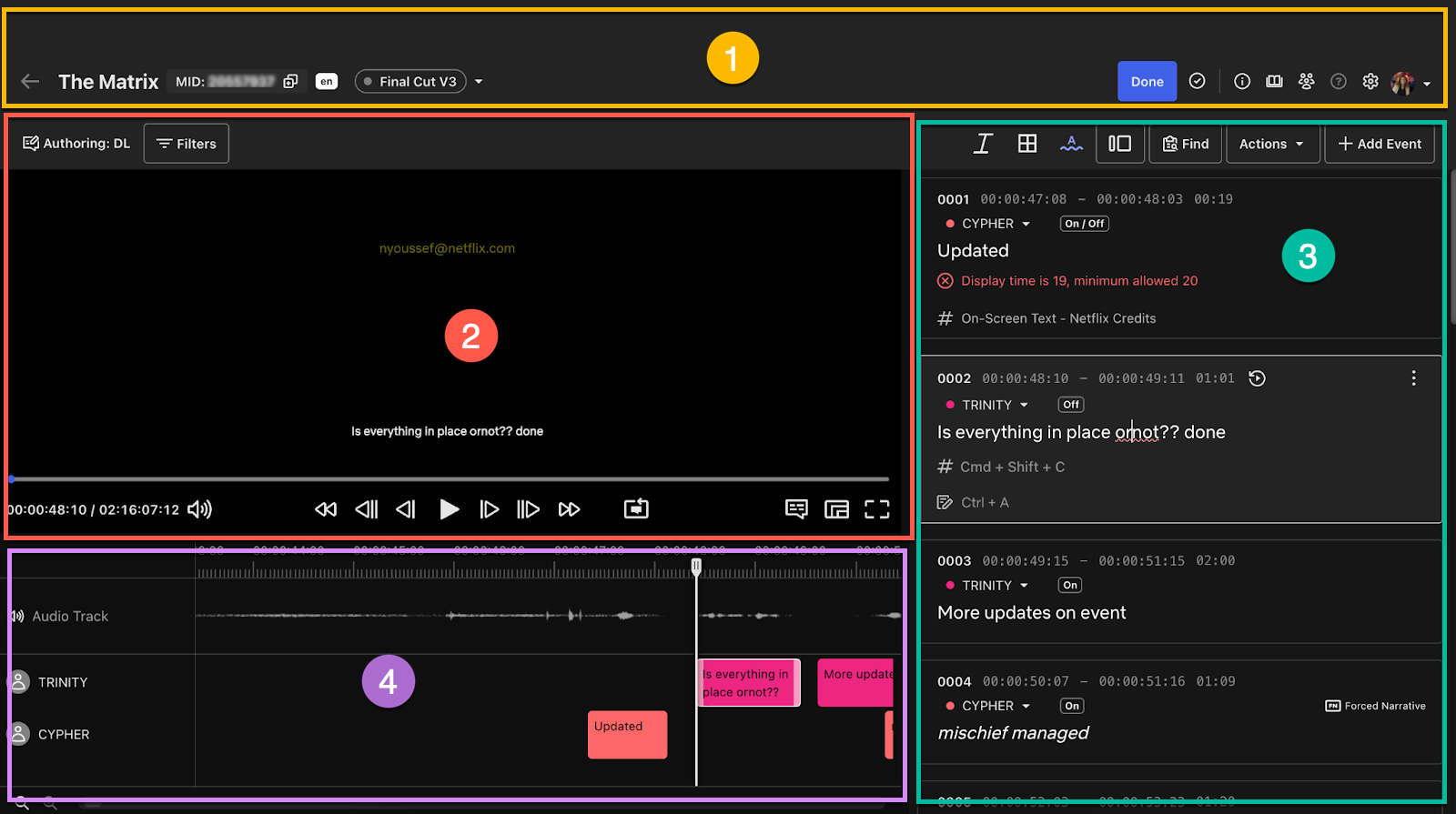
Task: Open the grid positioning icon
Action: pyautogui.click(x=1027, y=144)
